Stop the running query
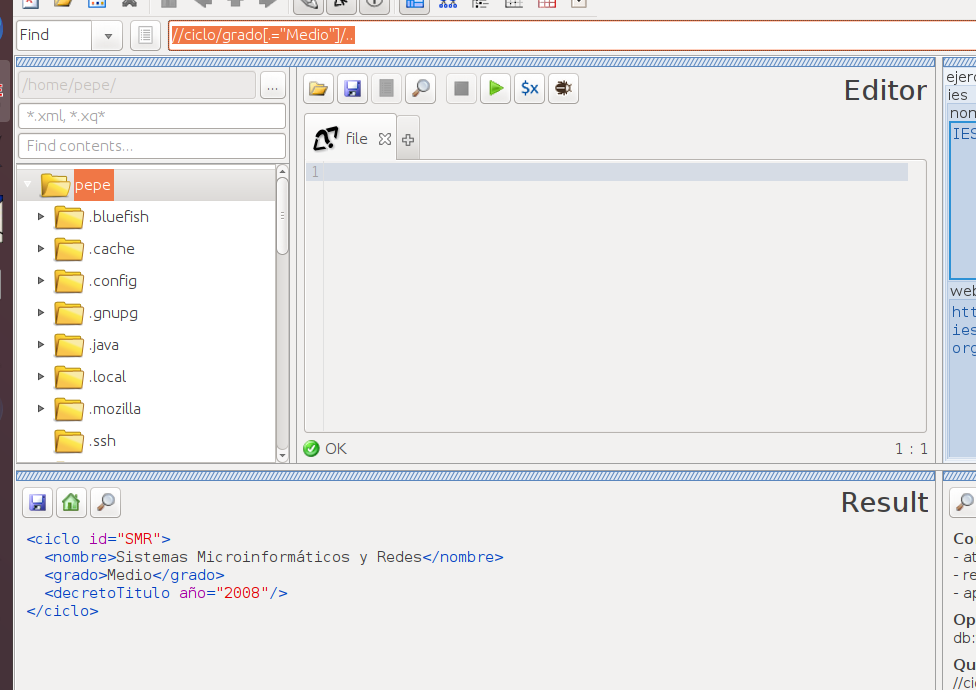Image resolution: width=976 pixels, height=690 pixels. pyautogui.click(x=461, y=88)
